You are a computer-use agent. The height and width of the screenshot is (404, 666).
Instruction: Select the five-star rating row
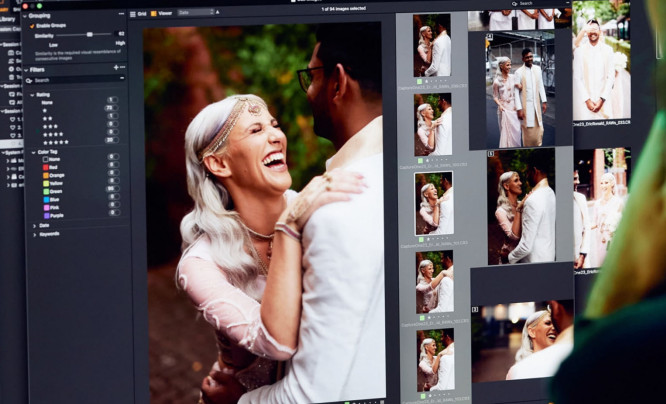coord(56,142)
